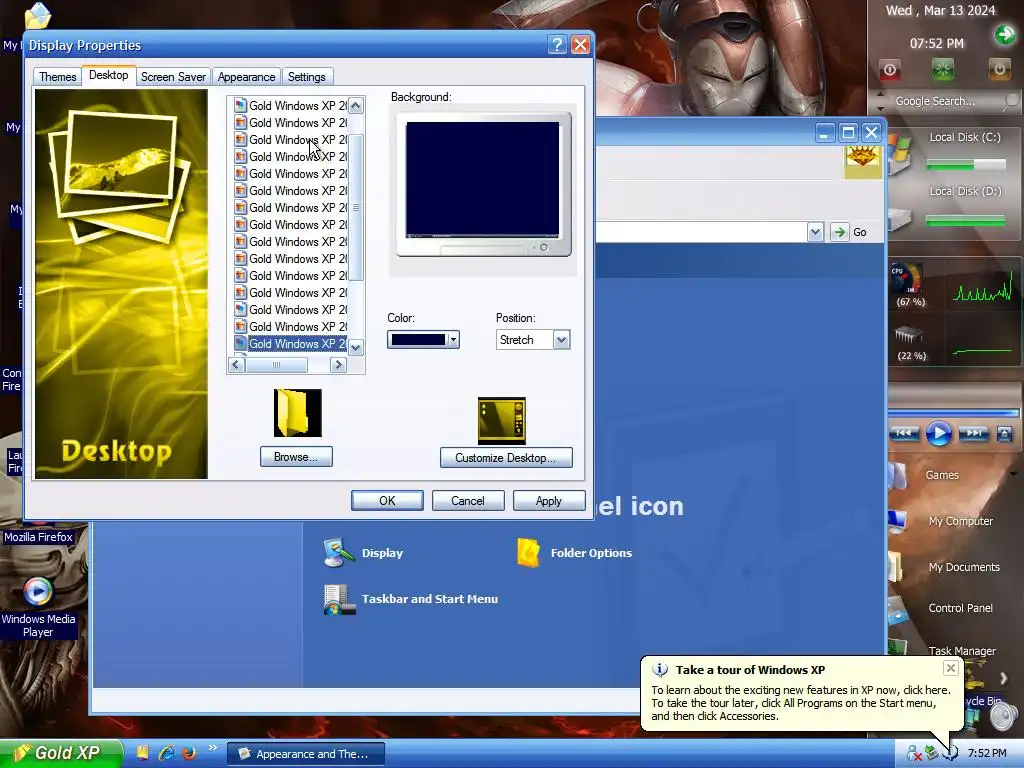Click the green arrow beside the sidebar date
The image size is (1024, 768).
tap(1004, 34)
